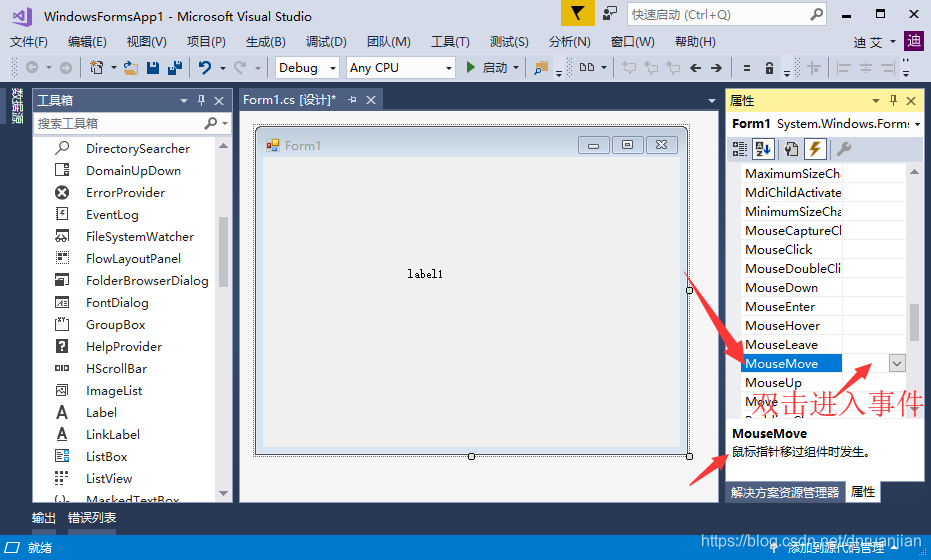Viewport: 931px width, 560px height.
Task: Click the lock controls padlock icon
Action: coord(769,68)
